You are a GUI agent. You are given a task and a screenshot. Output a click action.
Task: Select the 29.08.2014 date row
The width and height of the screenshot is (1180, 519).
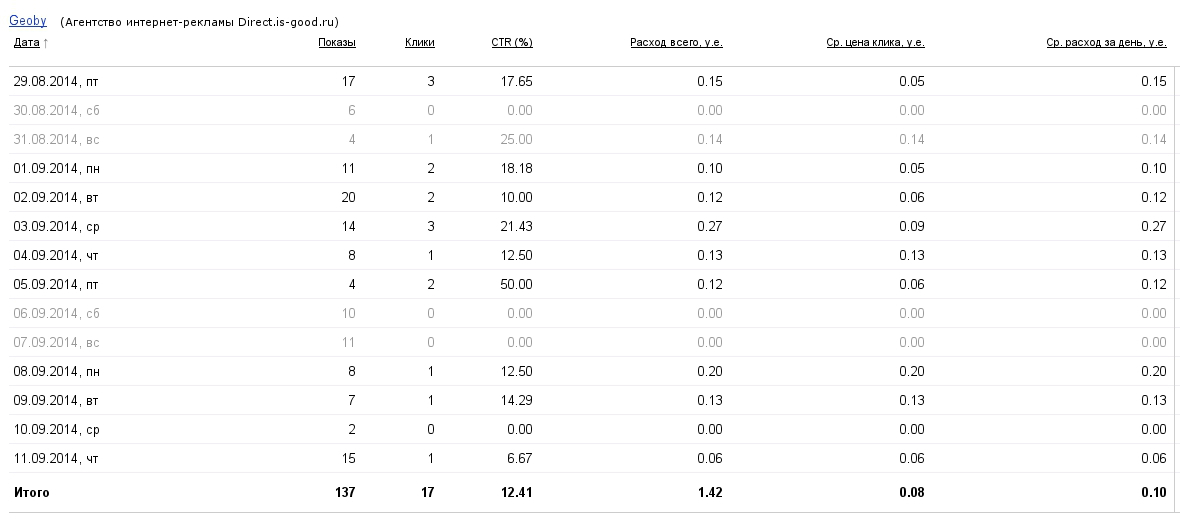56,81
